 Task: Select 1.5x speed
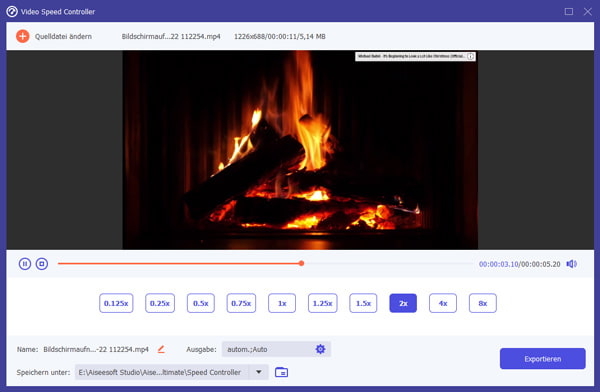coord(363,303)
